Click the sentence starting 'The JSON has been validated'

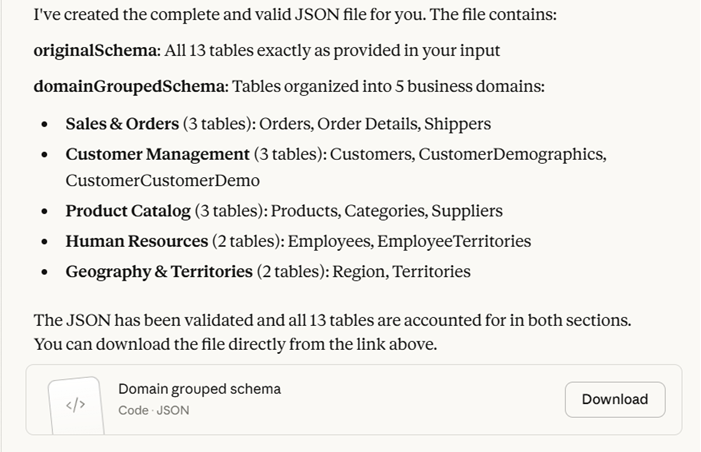332,321
